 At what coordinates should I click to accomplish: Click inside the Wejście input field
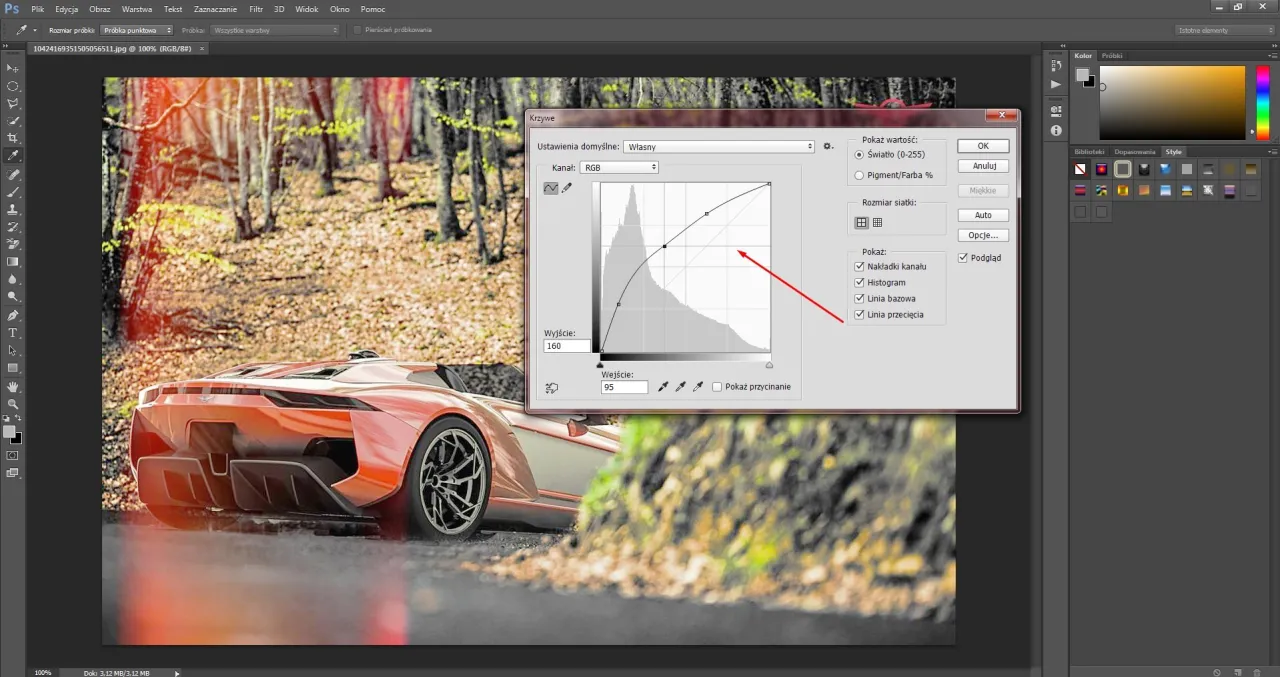click(x=626, y=385)
